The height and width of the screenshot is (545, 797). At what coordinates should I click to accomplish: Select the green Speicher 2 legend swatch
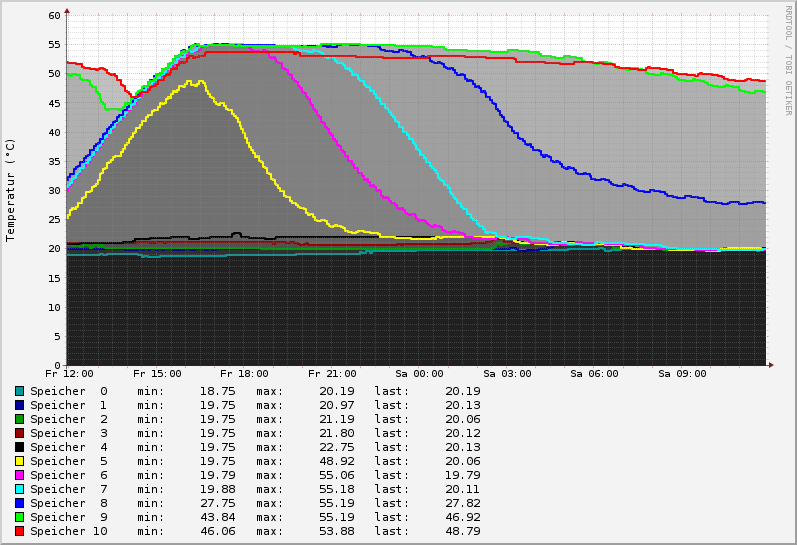[19, 419]
